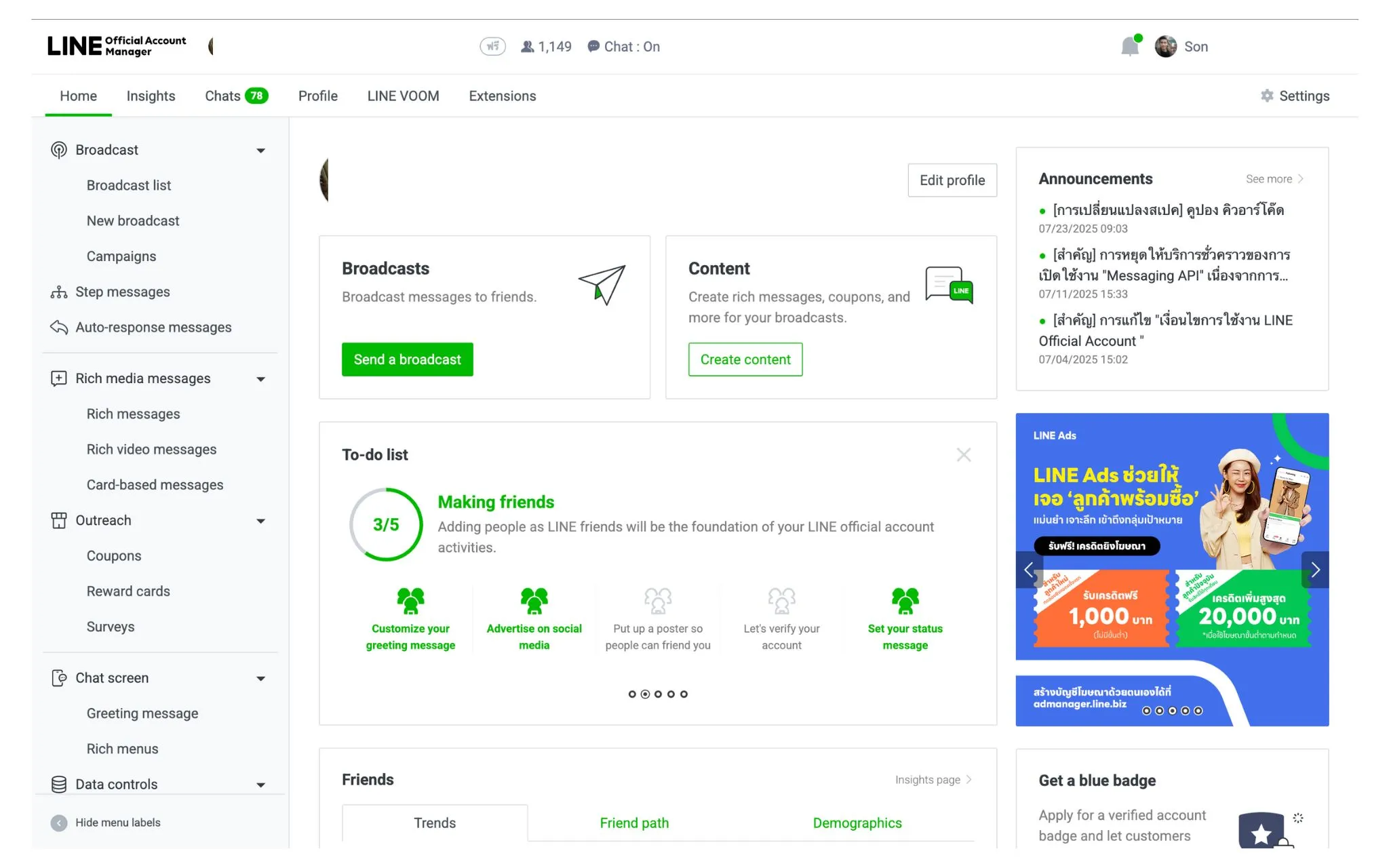This screenshot has height=868, width=1389.
Task: Select last LINE Ads banner dot
Action: [1198, 711]
